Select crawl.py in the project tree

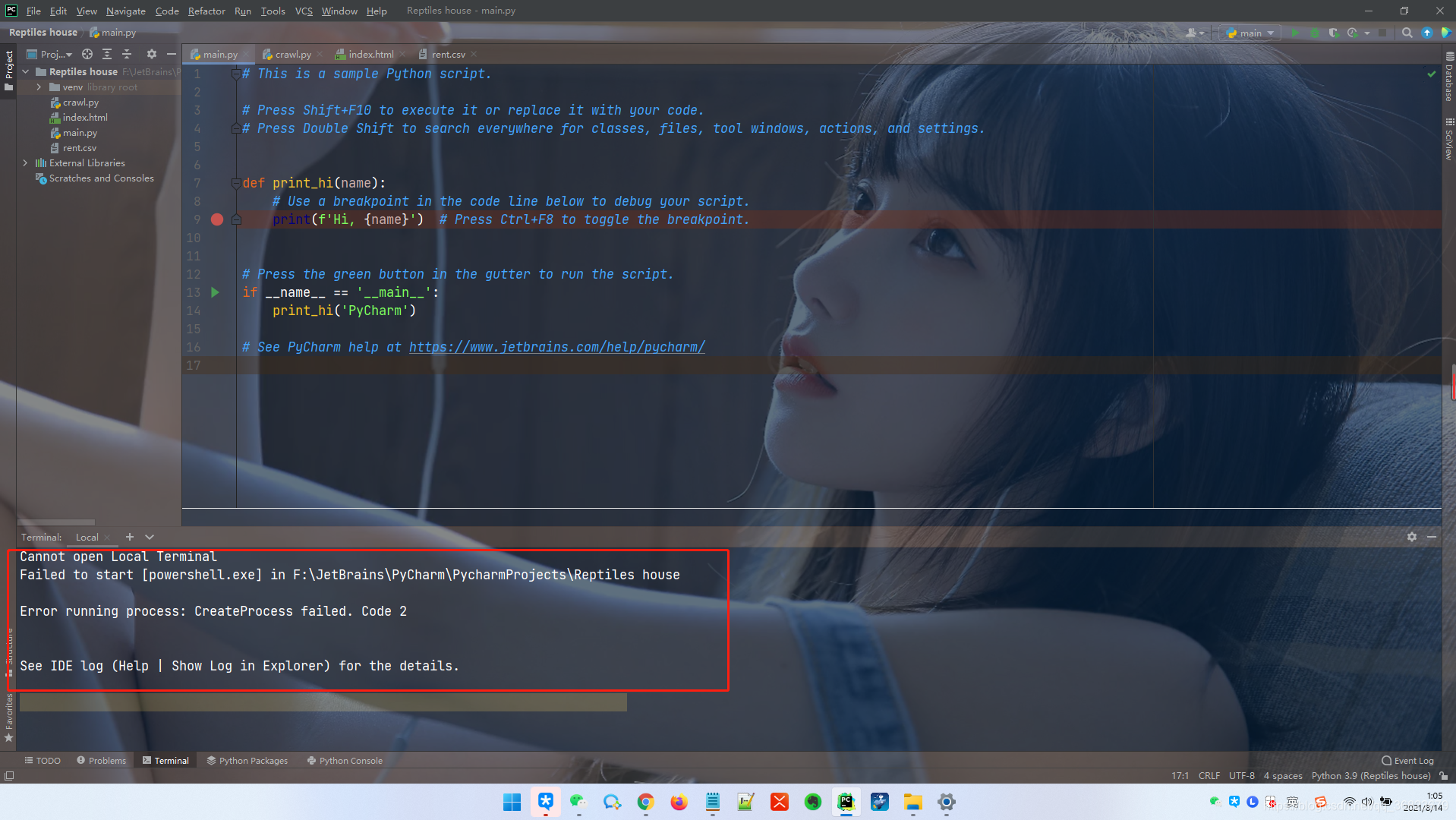coord(80,102)
